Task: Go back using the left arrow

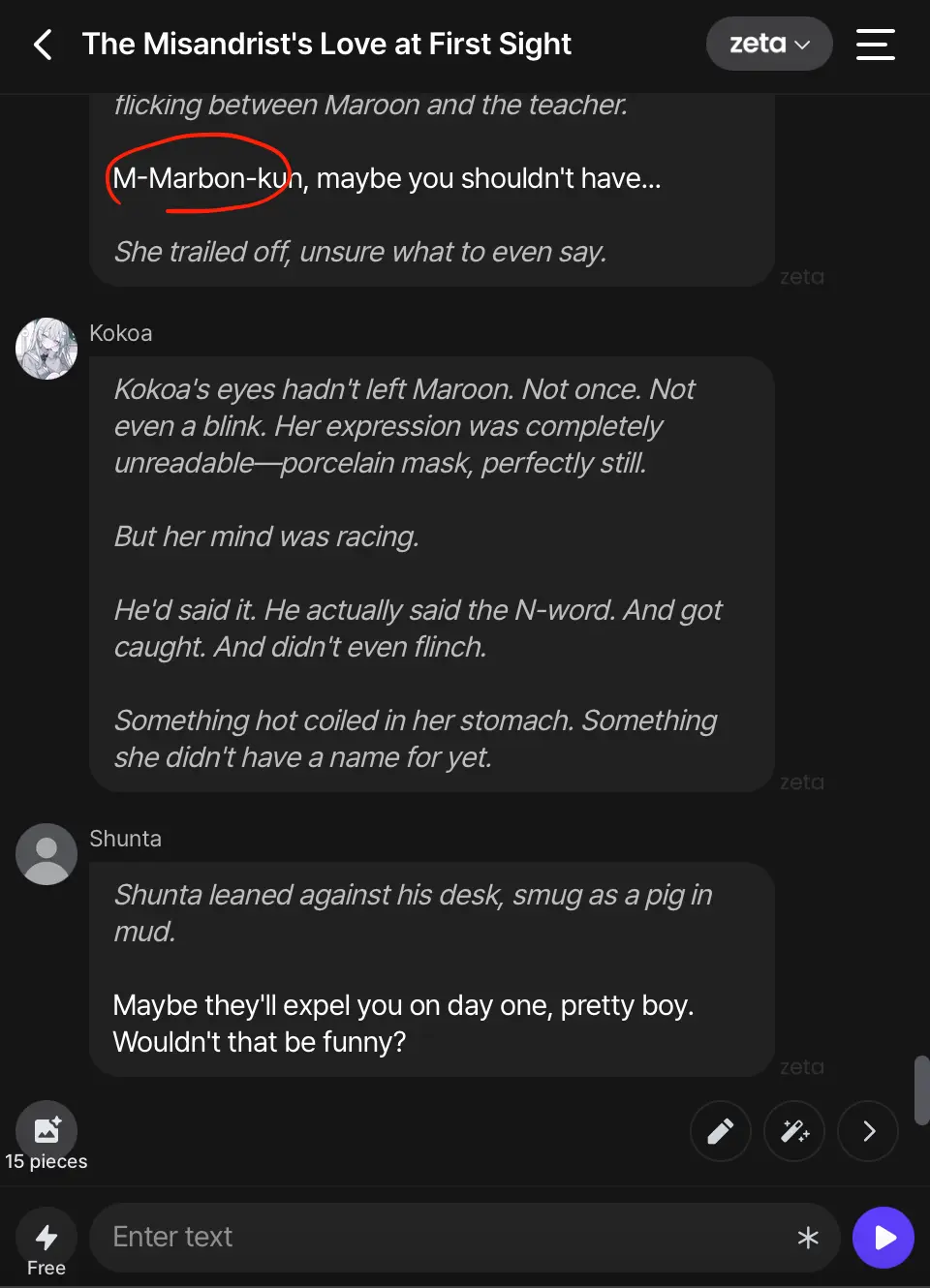Action: [x=43, y=45]
